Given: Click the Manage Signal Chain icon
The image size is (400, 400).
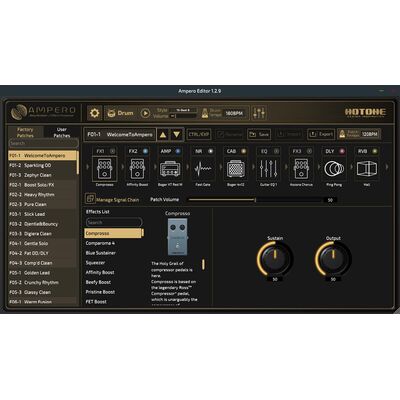Looking at the screenshot, I should tap(90, 199).
